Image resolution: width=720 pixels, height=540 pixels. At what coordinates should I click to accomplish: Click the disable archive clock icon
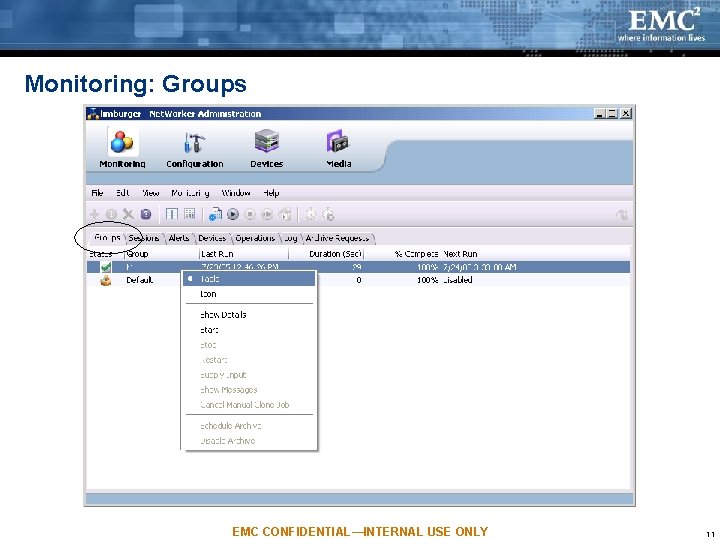328,214
